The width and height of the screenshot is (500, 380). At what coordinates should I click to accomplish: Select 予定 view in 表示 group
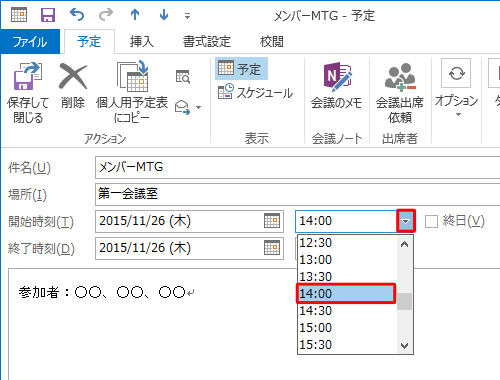241,69
